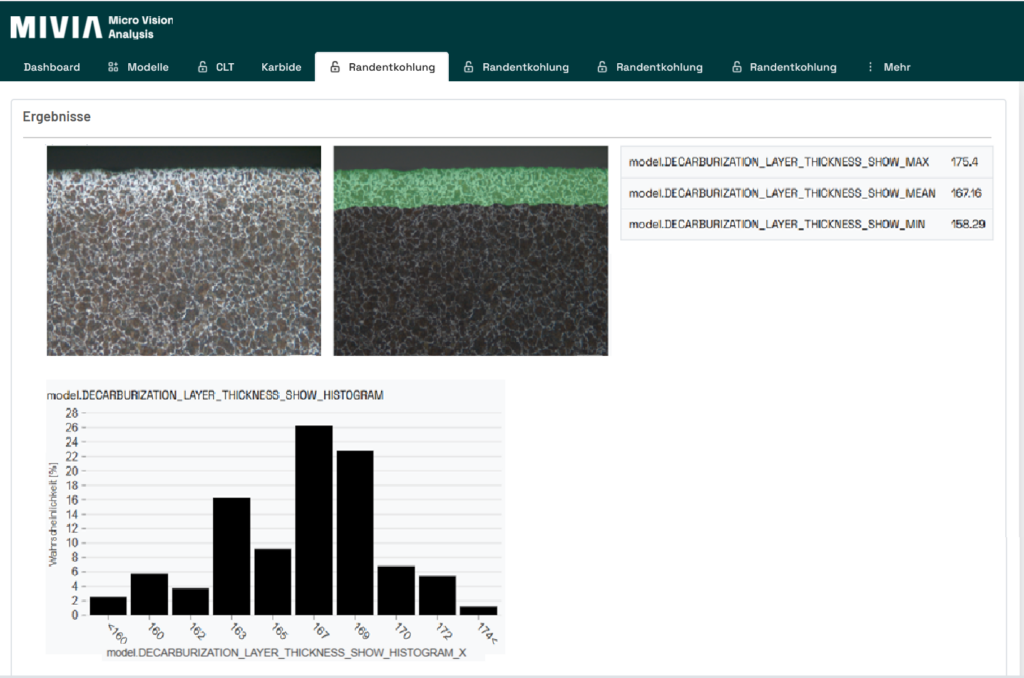Expand the Mehr overflow menu

(896, 67)
